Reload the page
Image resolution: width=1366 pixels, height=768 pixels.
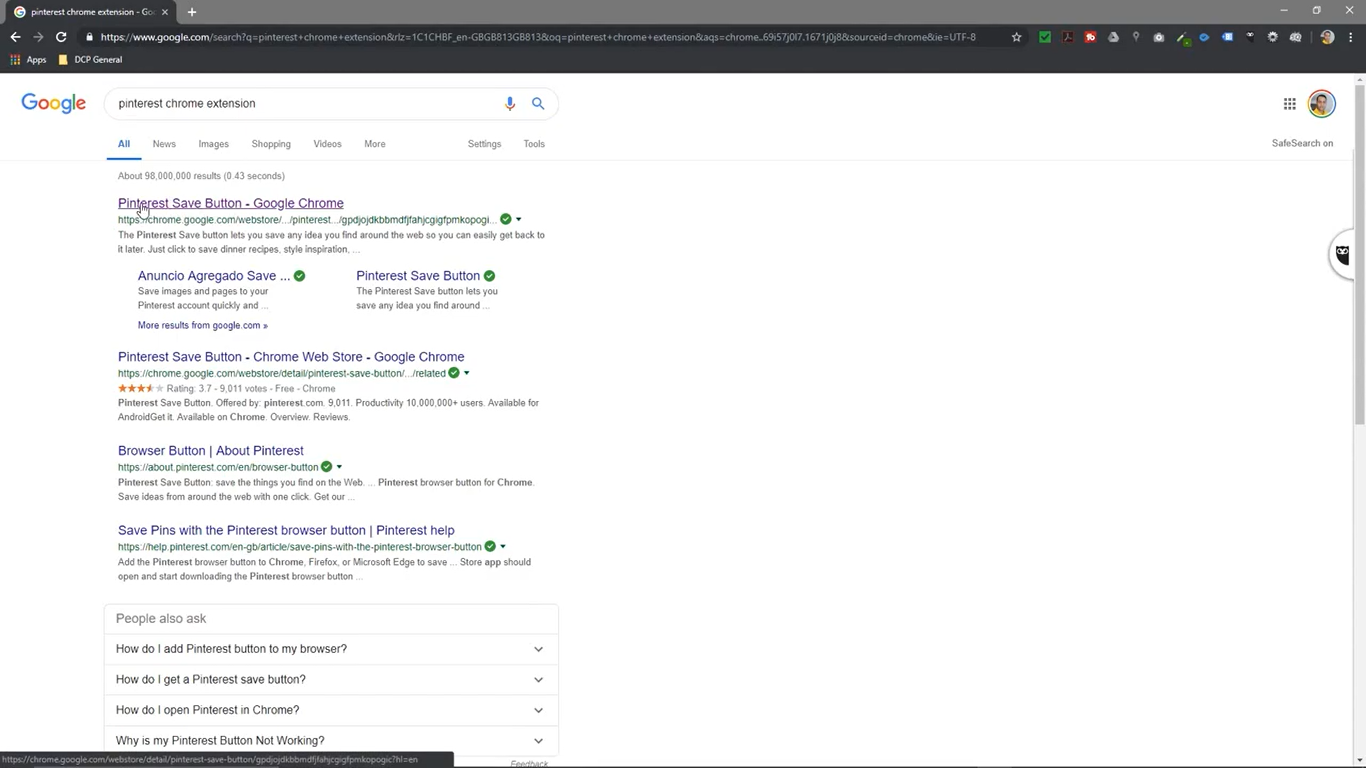[x=61, y=37]
